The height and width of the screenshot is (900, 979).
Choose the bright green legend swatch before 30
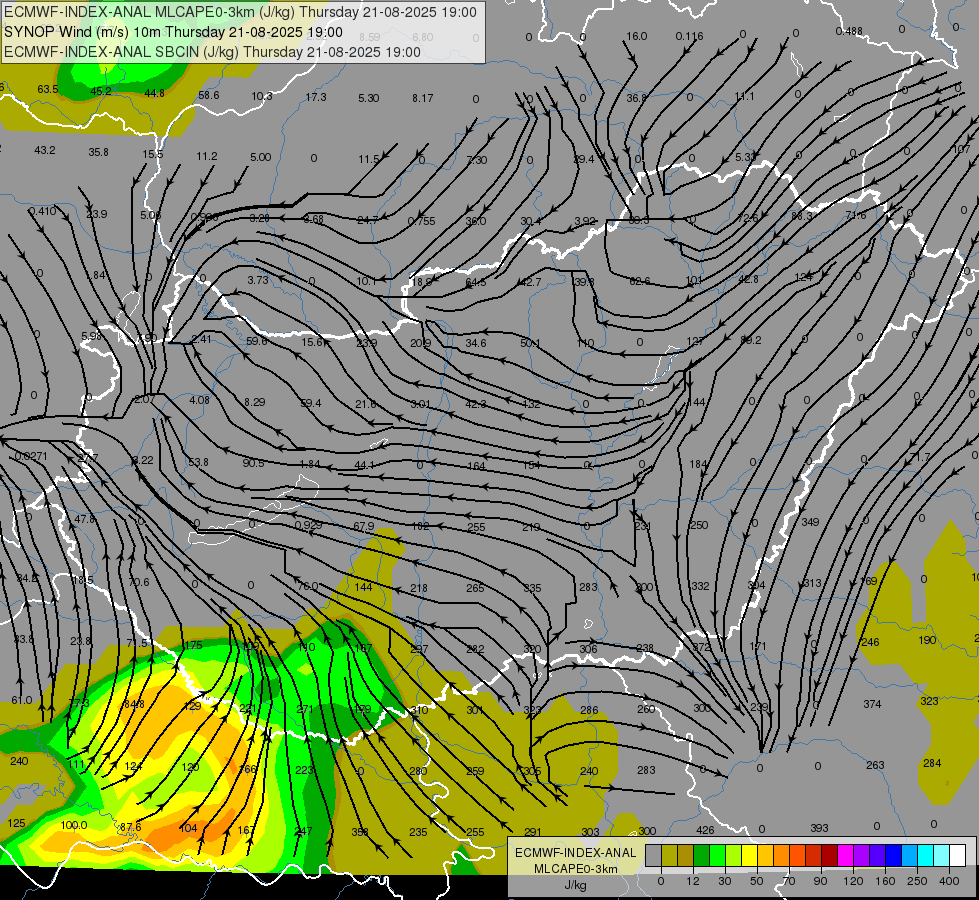click(x=717, y=855)
